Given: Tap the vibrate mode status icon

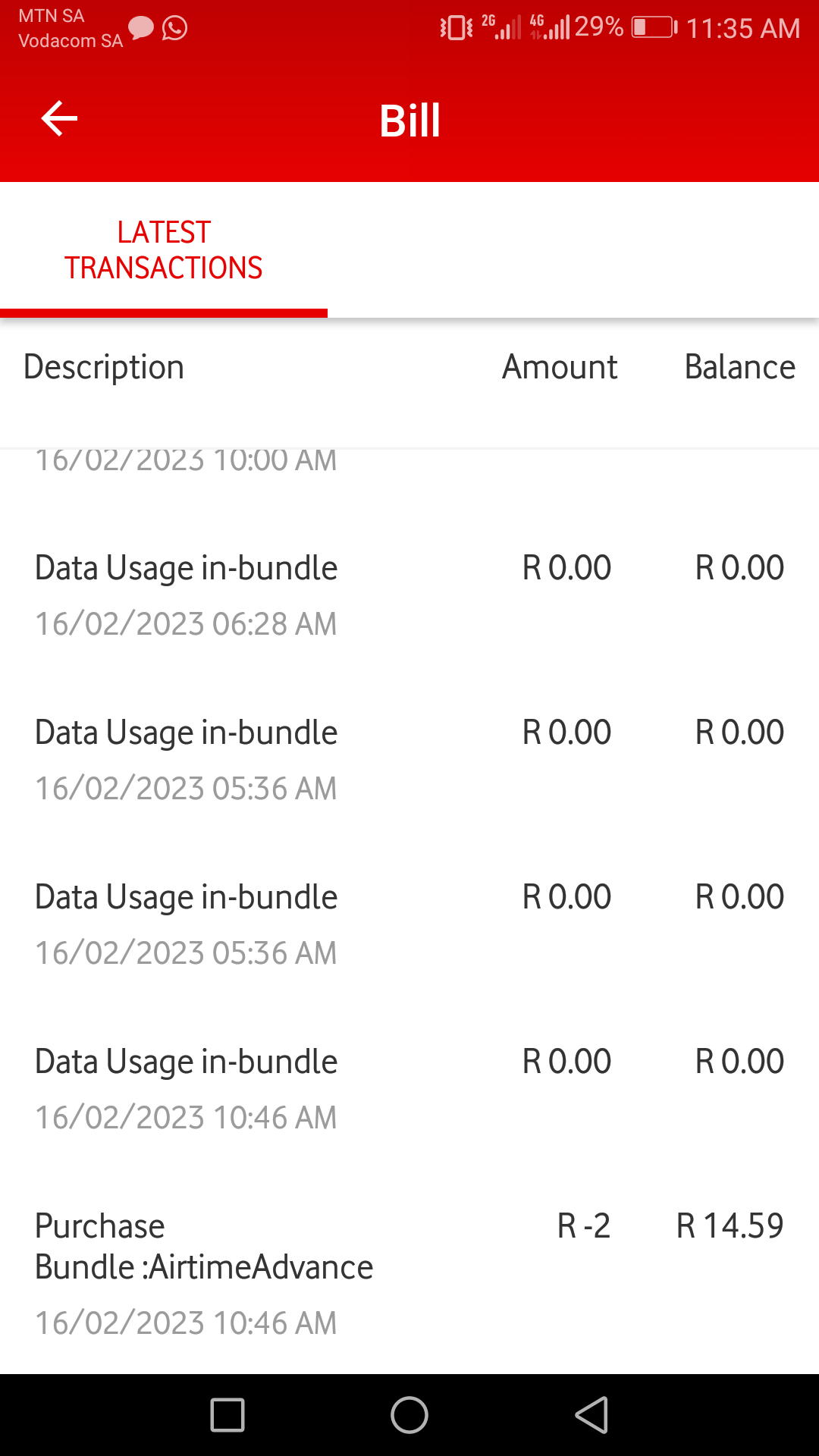Looking at the screenshot, I should pyautogui.click(x=456, y=28).
